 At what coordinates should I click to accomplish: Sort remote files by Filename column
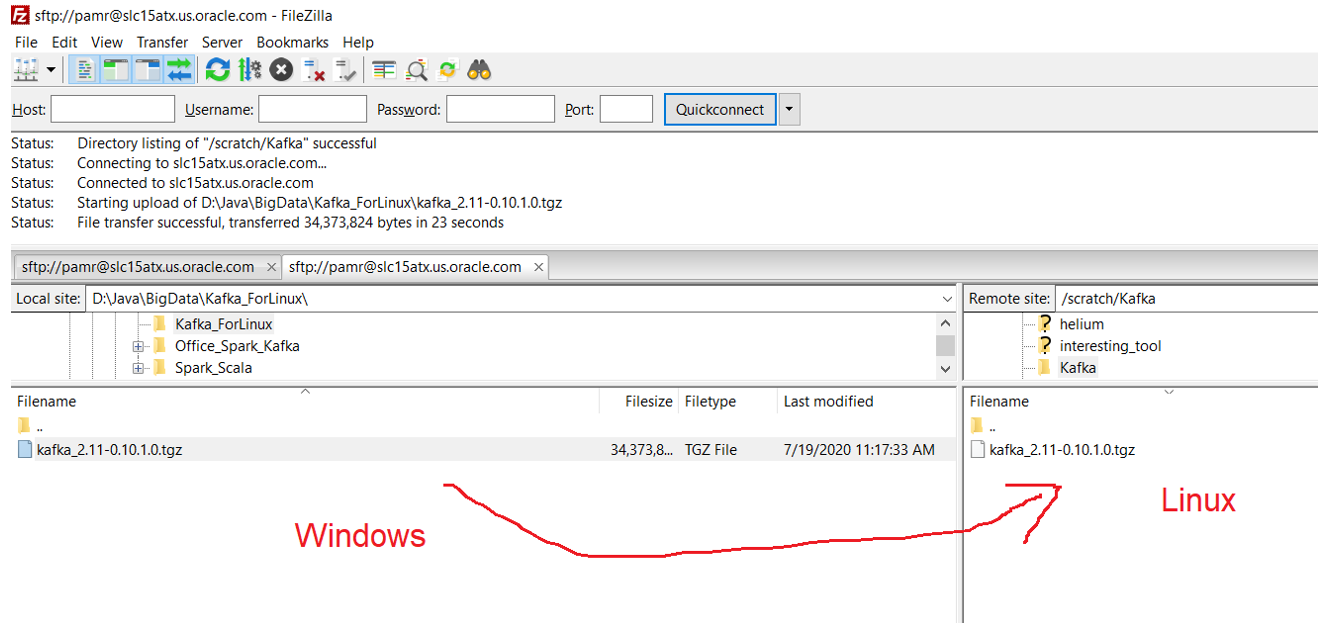coord(1142,401)
